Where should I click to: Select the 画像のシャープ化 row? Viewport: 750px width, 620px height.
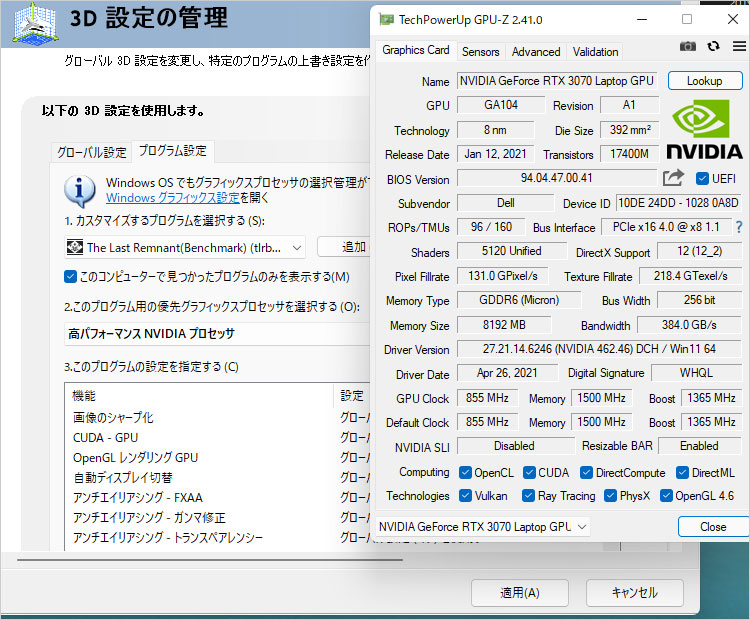coord(218,418)
